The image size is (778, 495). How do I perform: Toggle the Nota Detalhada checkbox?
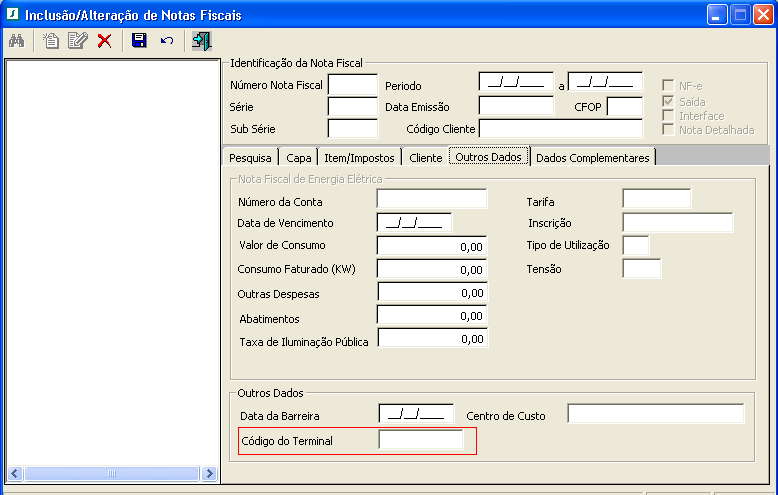(668, 130)
